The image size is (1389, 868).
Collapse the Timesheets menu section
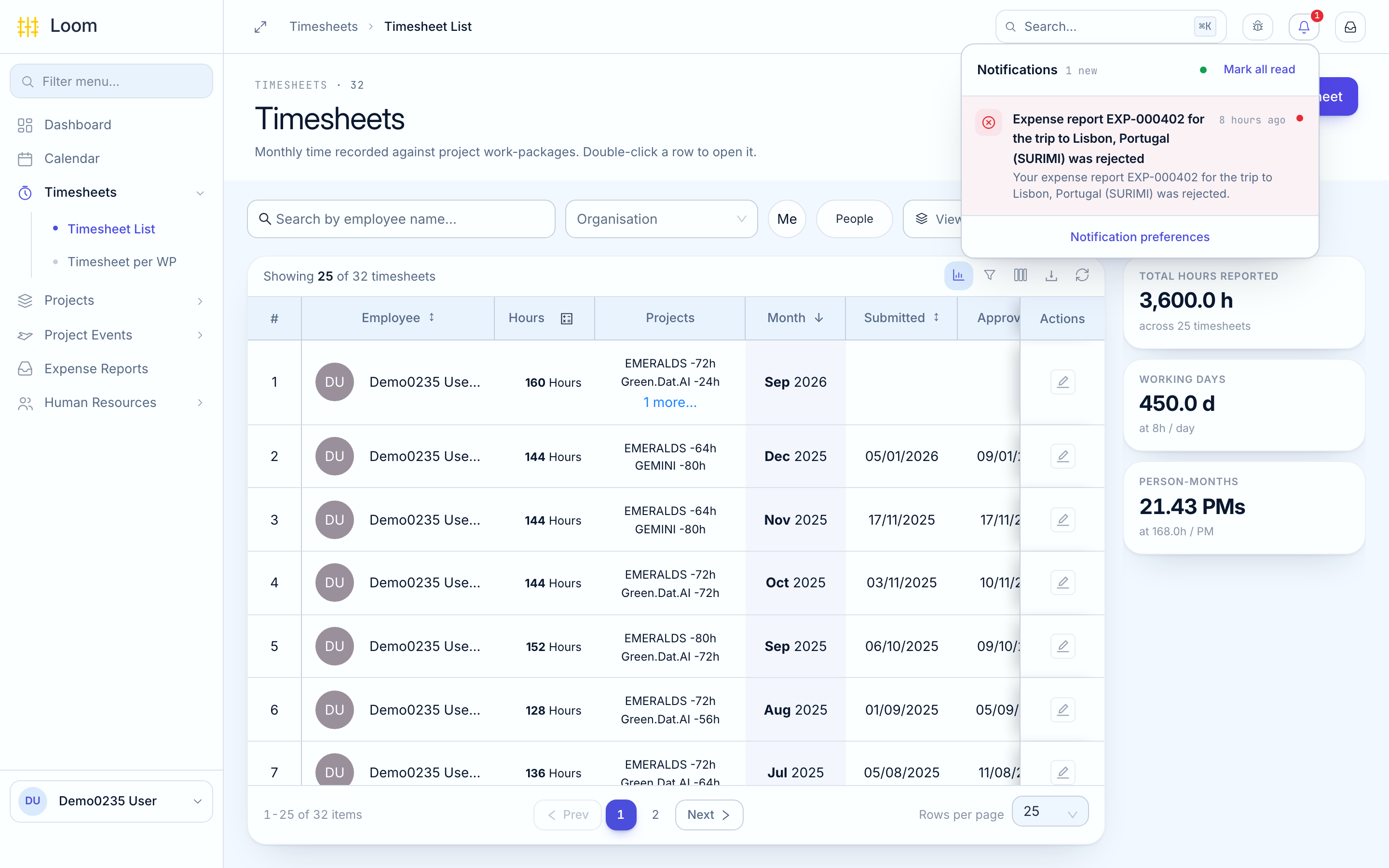111,192
